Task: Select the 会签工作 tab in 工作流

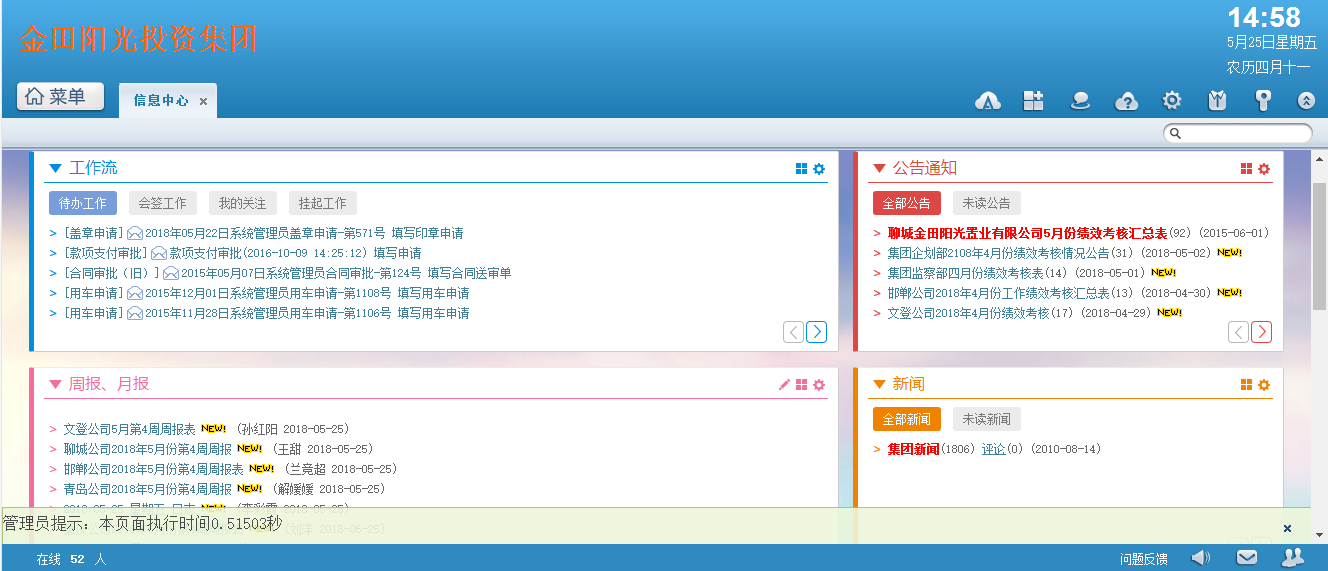Action: click(162, 203)
